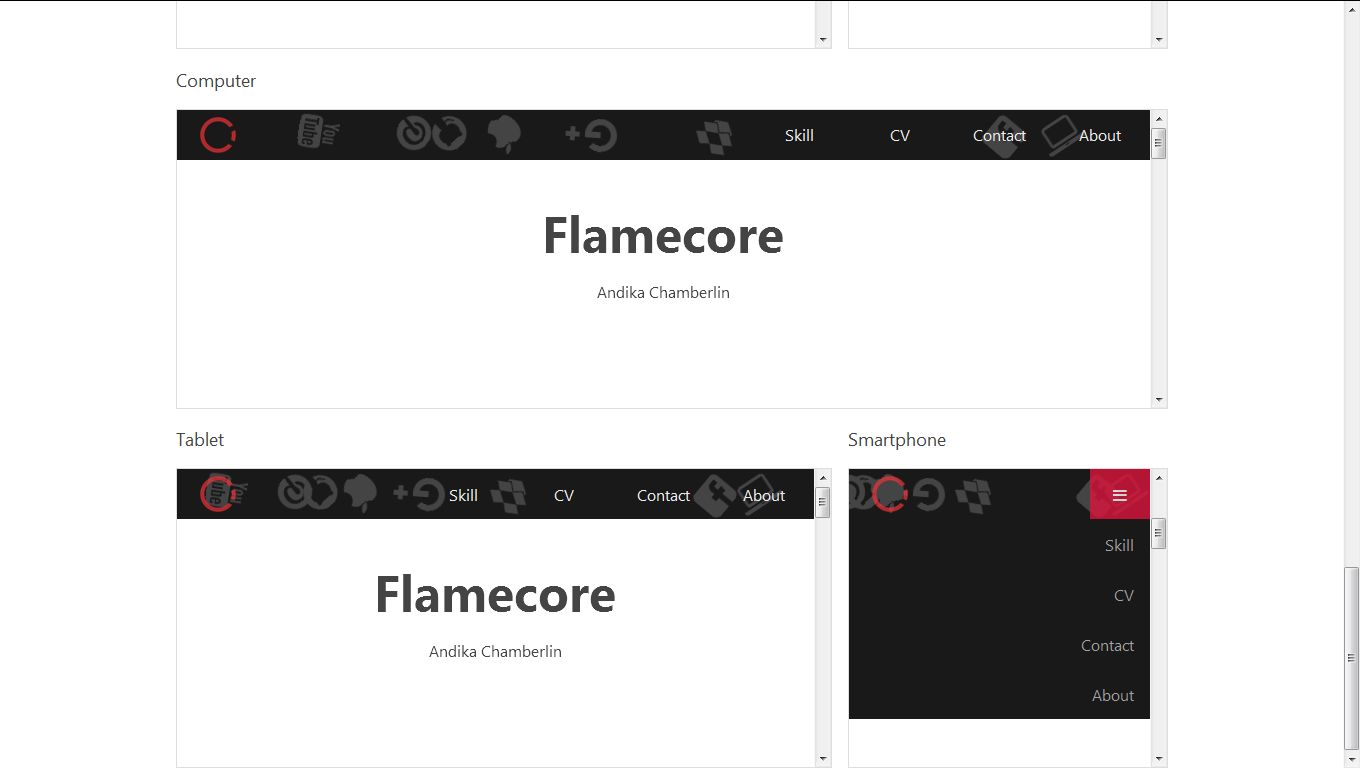Click the Tablet section label
Image resolution: width=1360 pixels, height=768 pixels.
[x=200, y=440]
